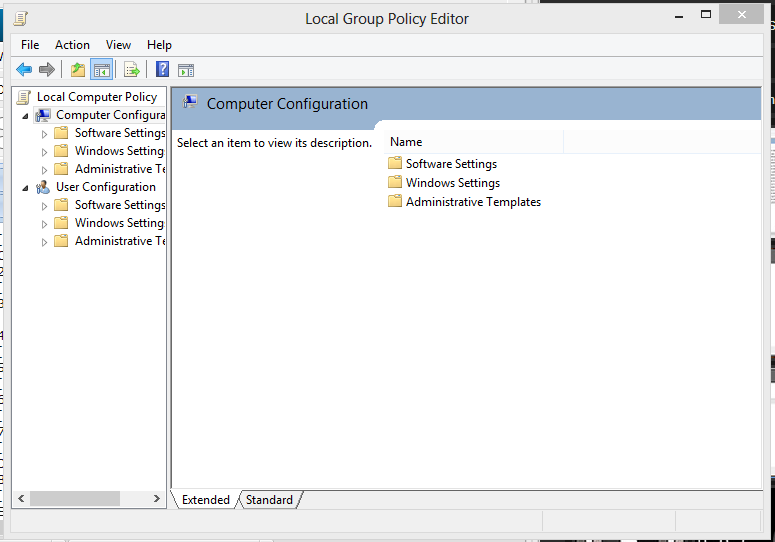Click the Name column header
The image size is (775, 542).
pos(474,142)
